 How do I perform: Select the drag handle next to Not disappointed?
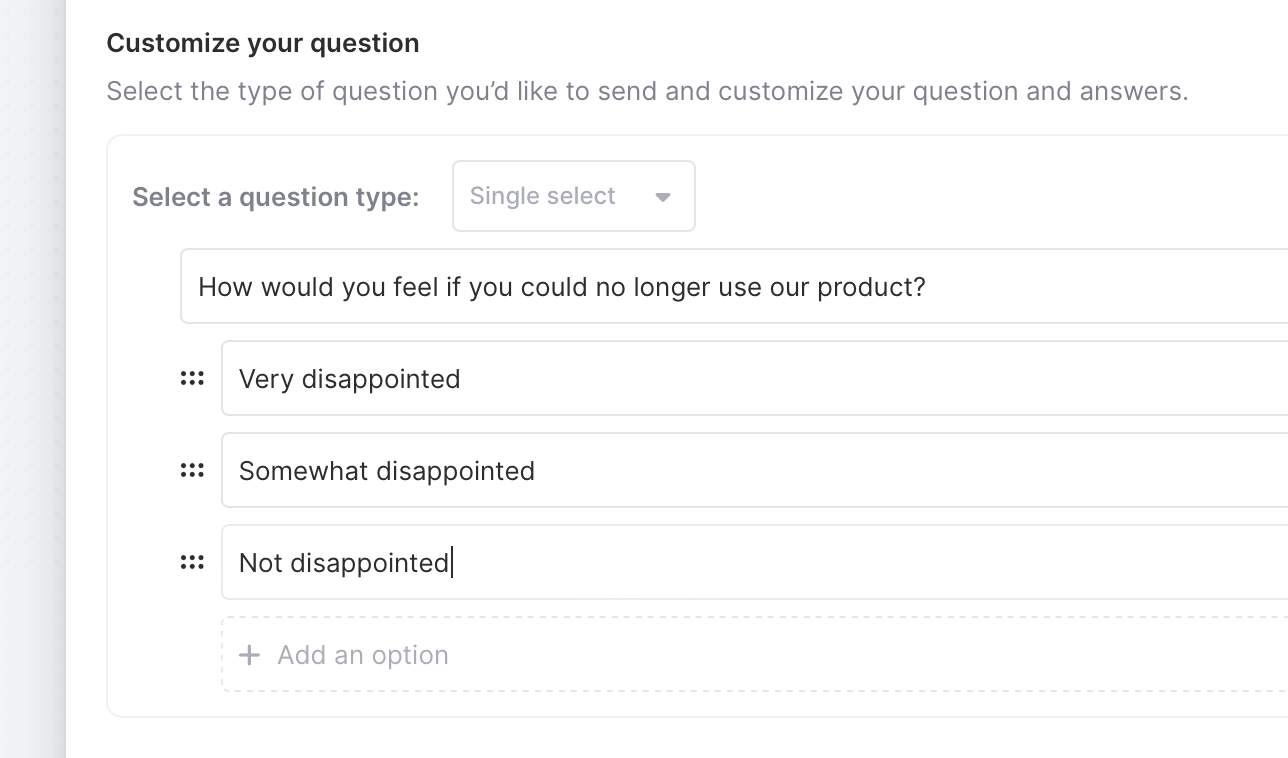pyautogui.click(x=192, y=563)
